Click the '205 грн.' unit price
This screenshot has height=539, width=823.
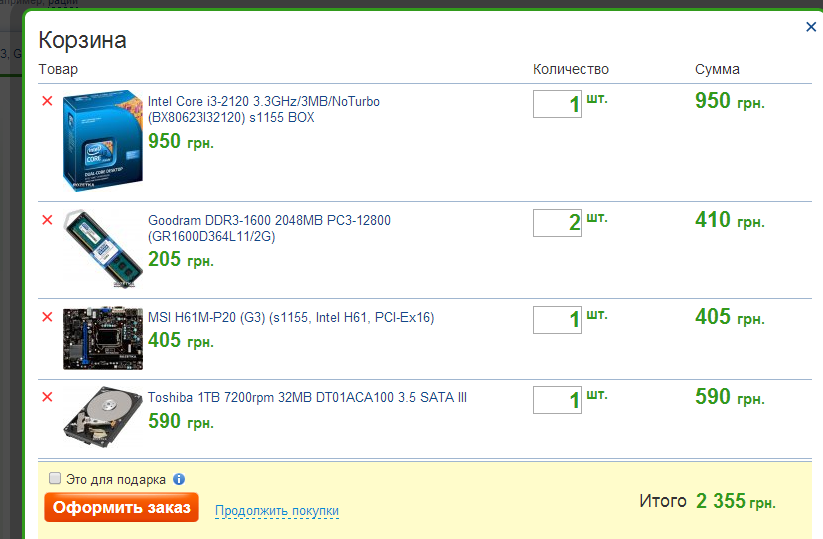[x=181, y=259]
